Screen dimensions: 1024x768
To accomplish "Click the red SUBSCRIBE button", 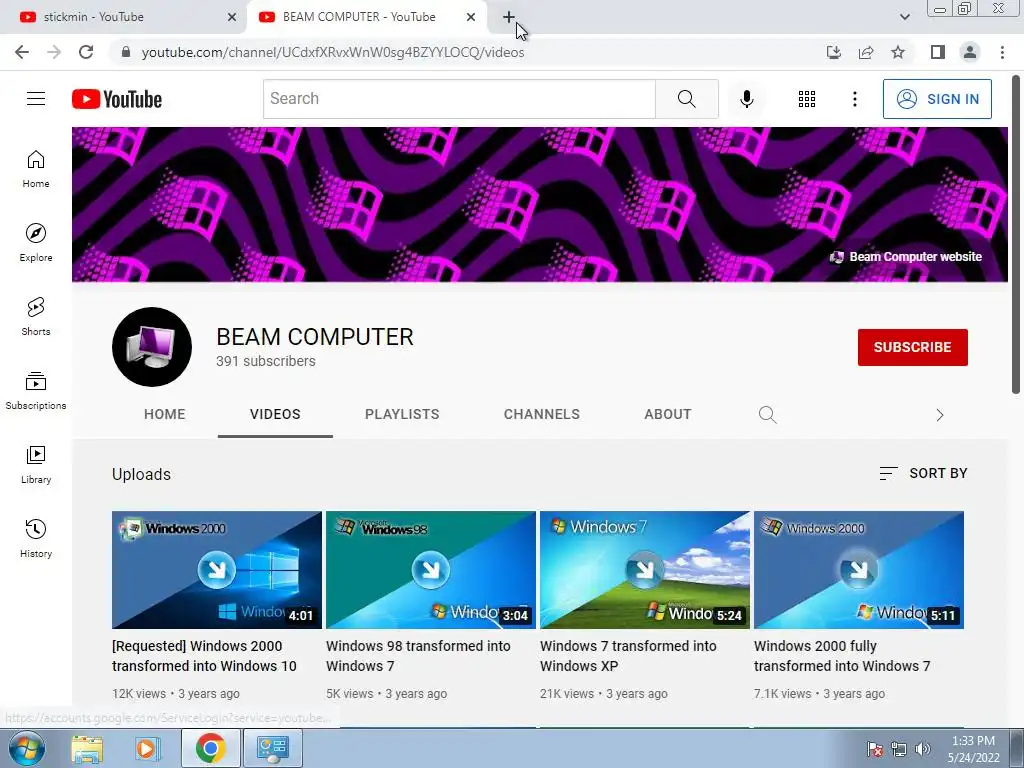I will (x=912, y=347).
